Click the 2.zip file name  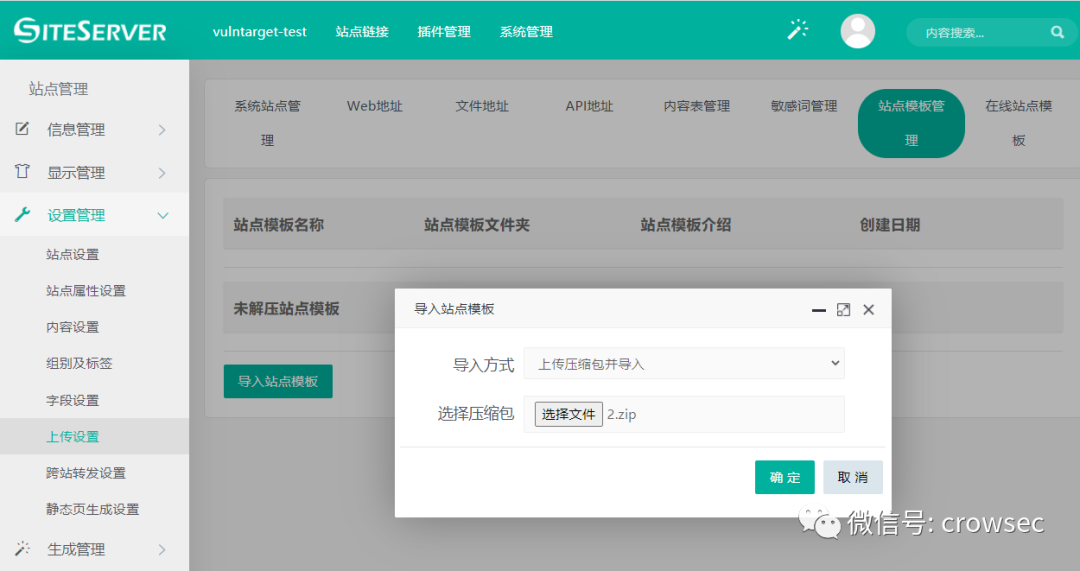[x=621, y=415]
